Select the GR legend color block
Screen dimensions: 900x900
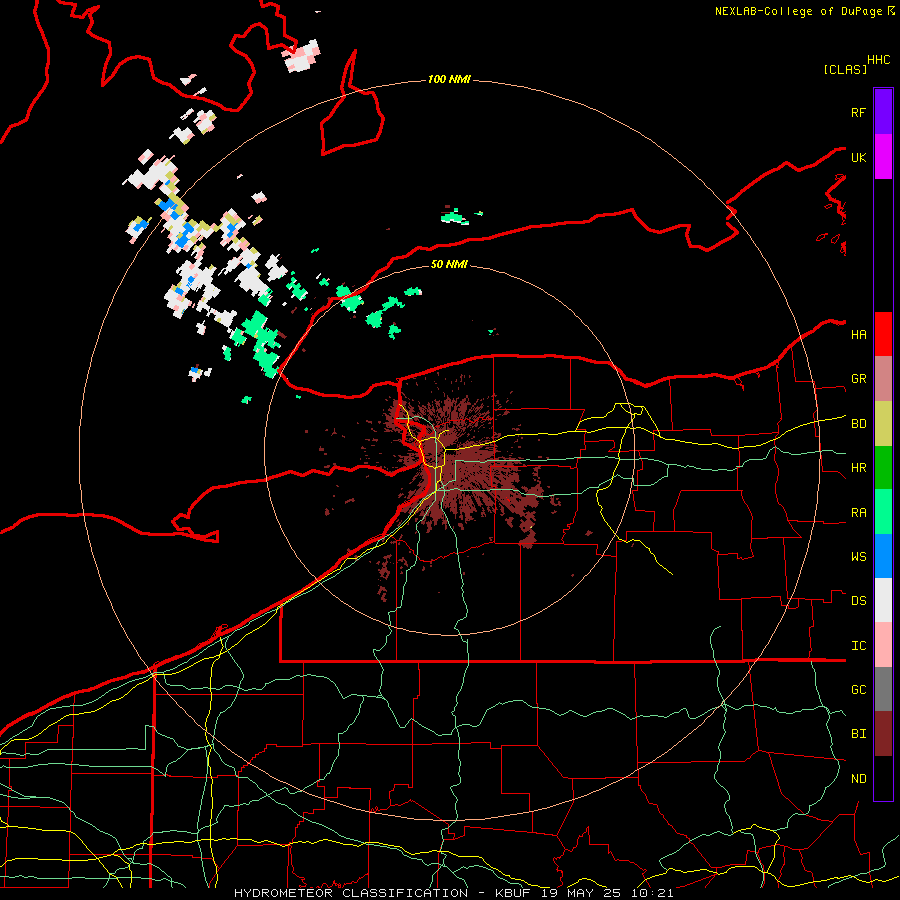[x=883, y=378]
